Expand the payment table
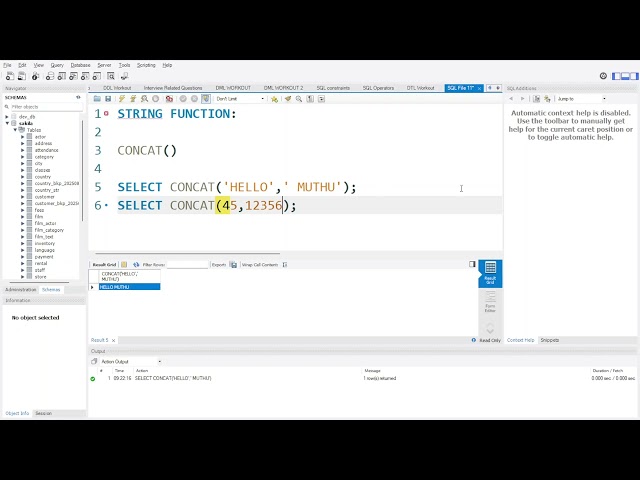The image size is (640, 480). point(22,257)
